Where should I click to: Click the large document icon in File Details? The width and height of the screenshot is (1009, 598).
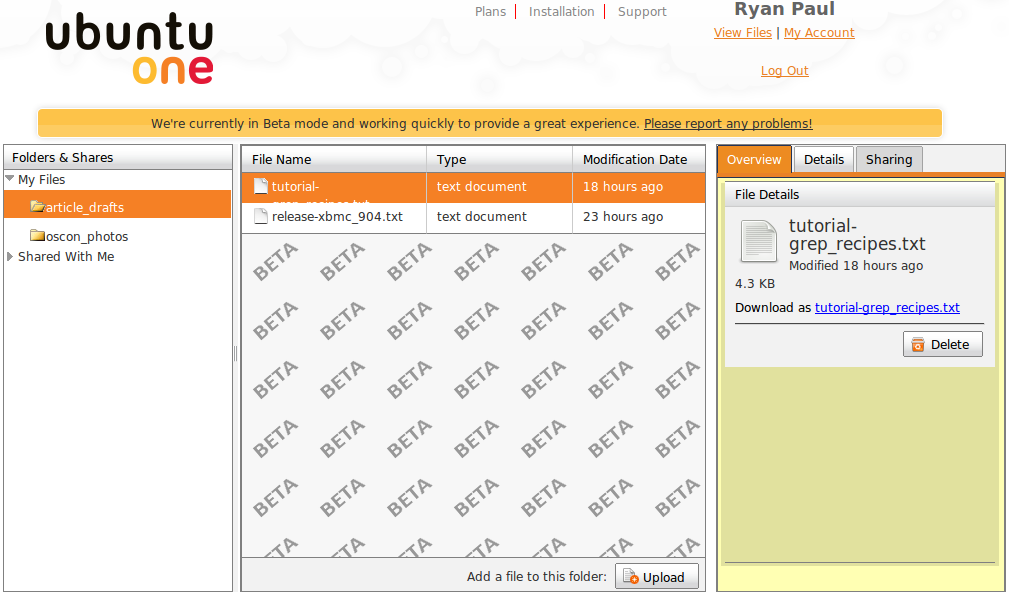[759, 241]
